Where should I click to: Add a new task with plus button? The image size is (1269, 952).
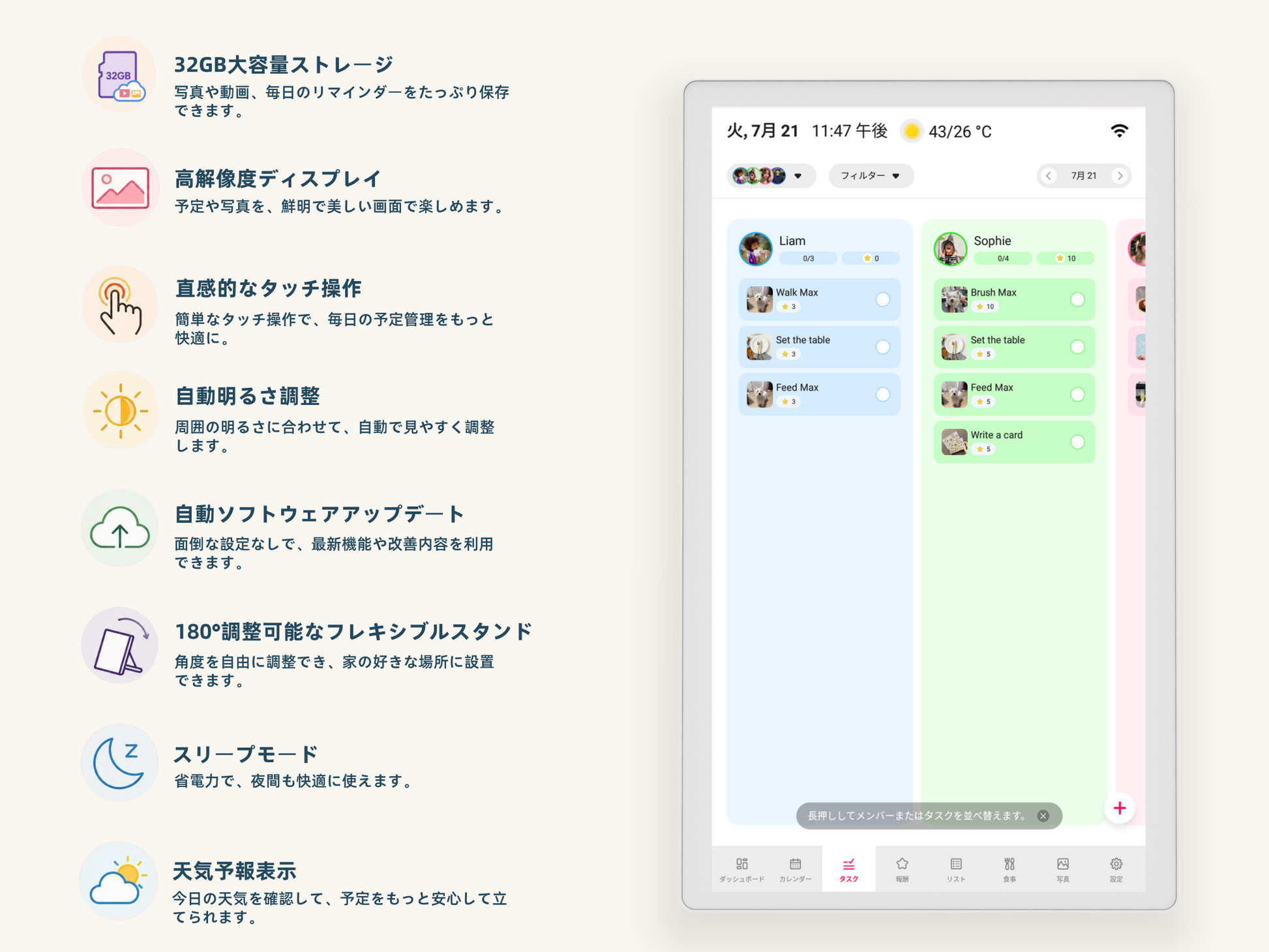coord(1120,809)
